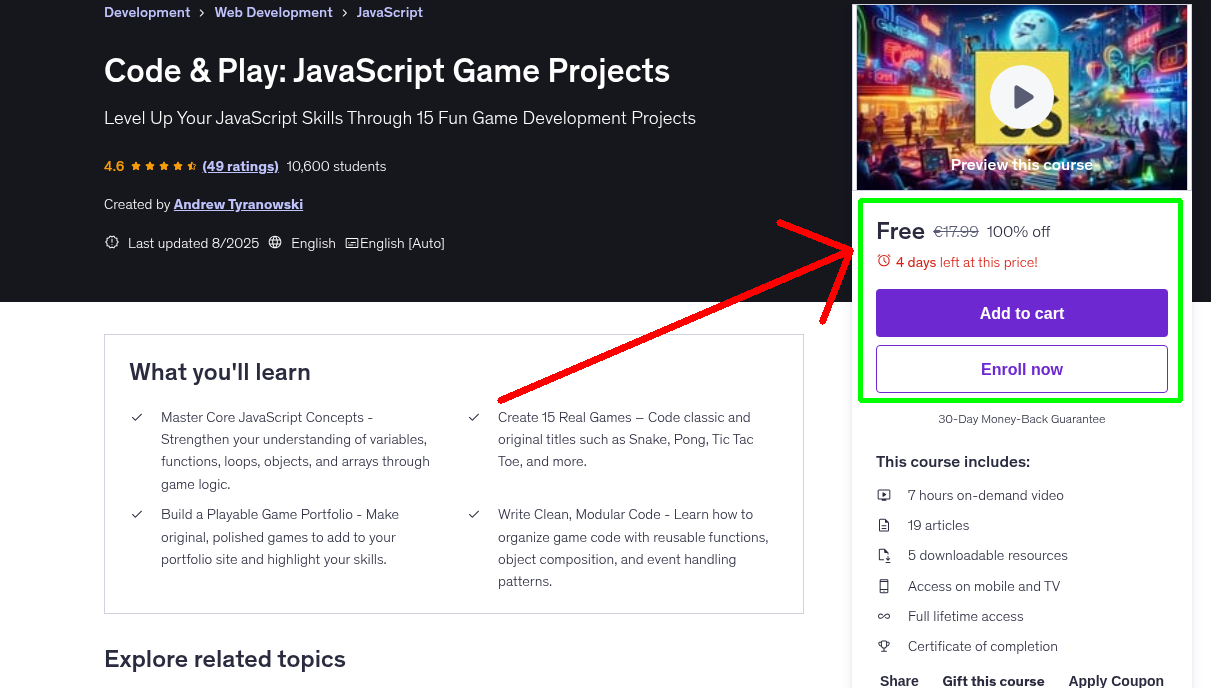Click the certificate of completion trophy icon
Screen dimensions: 1211x688
pyautogui.click(x=884, y=646)
